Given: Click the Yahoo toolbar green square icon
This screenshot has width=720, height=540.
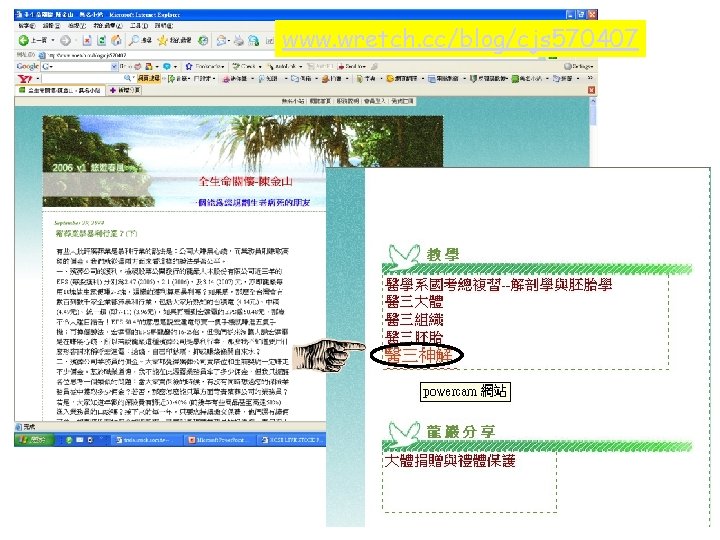Looking at the screenshot, I should [515, 79].
